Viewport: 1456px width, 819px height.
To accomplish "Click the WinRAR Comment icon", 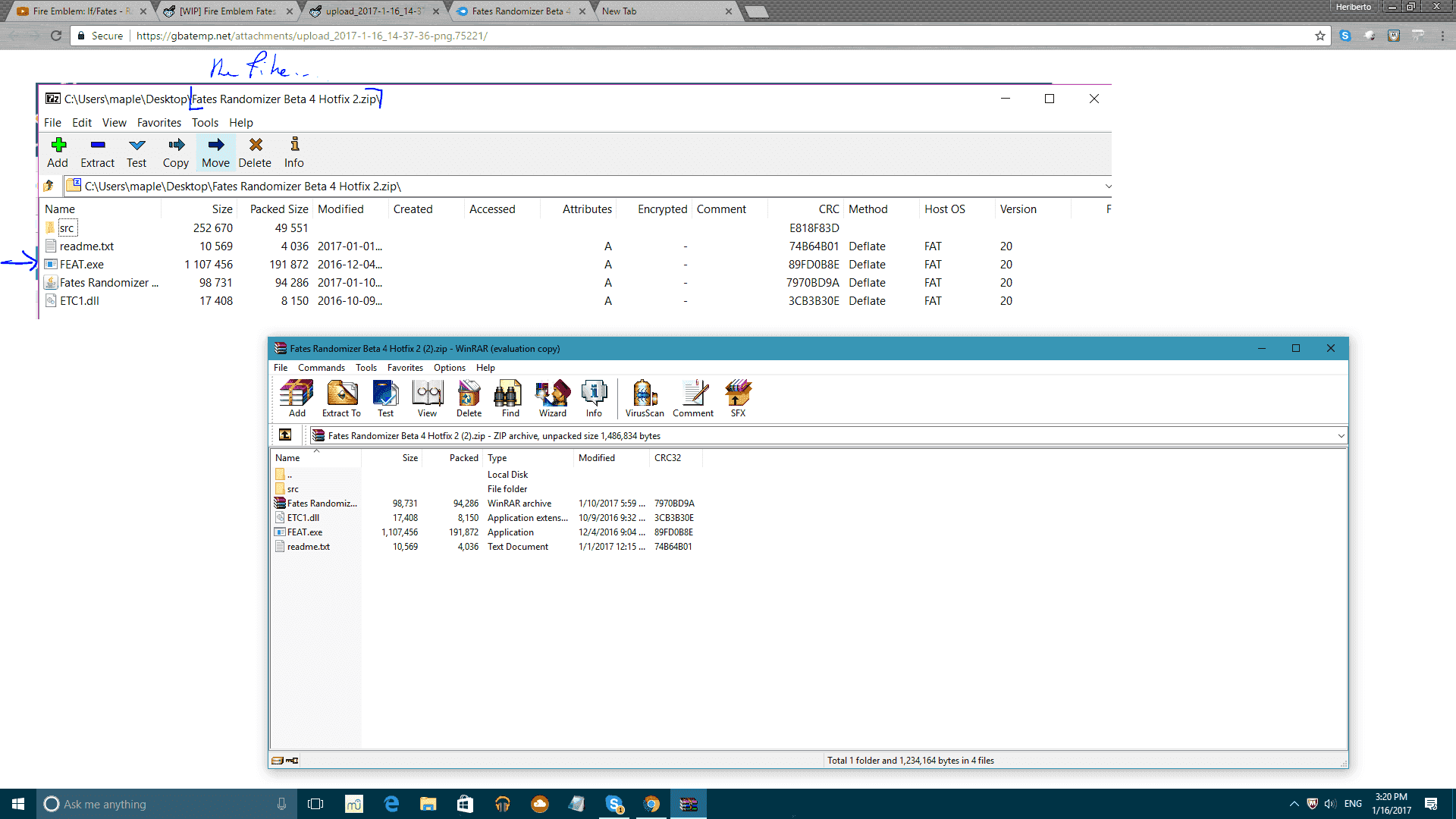I will [693, 398].
